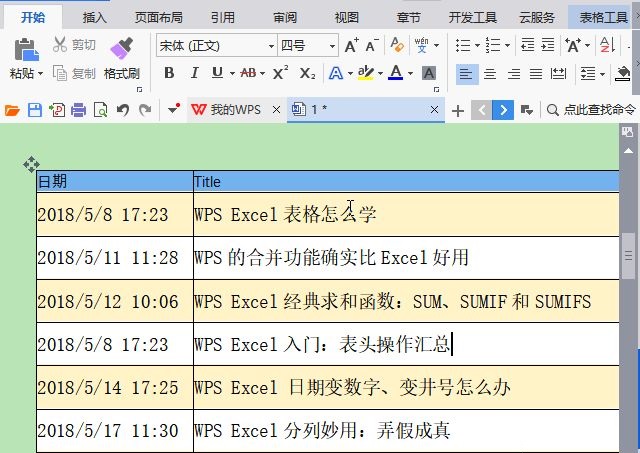The height and width of the screenshot is (453, 640).
Task: Close the 我的WPS tab
Action: [276, 109]
